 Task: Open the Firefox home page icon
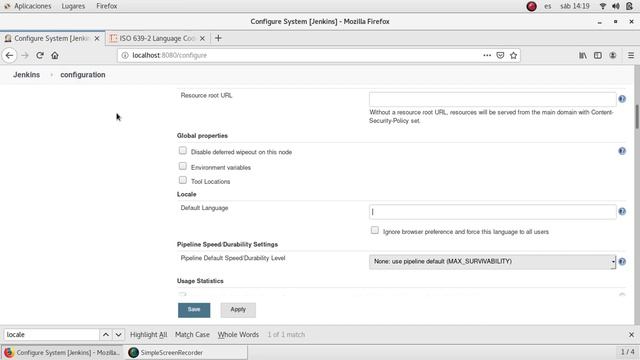[55, 55]
